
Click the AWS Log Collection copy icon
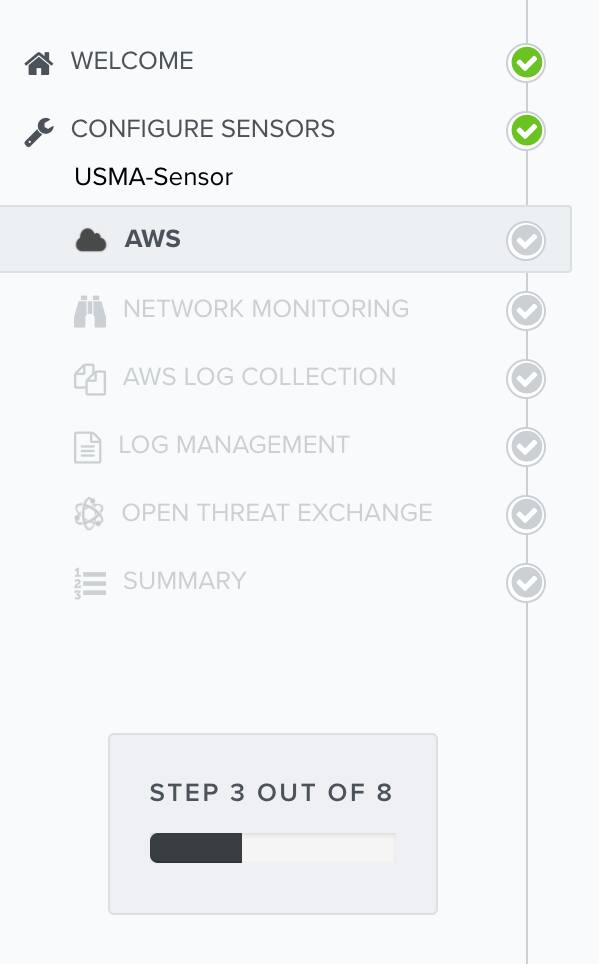coord(90,379)
